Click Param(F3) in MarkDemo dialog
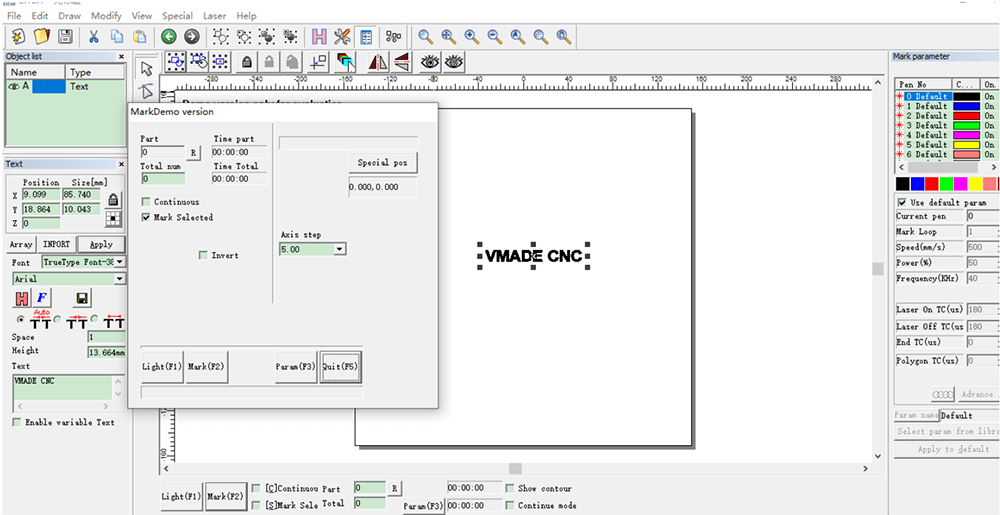1000x515 pixels. coord(296,367)
